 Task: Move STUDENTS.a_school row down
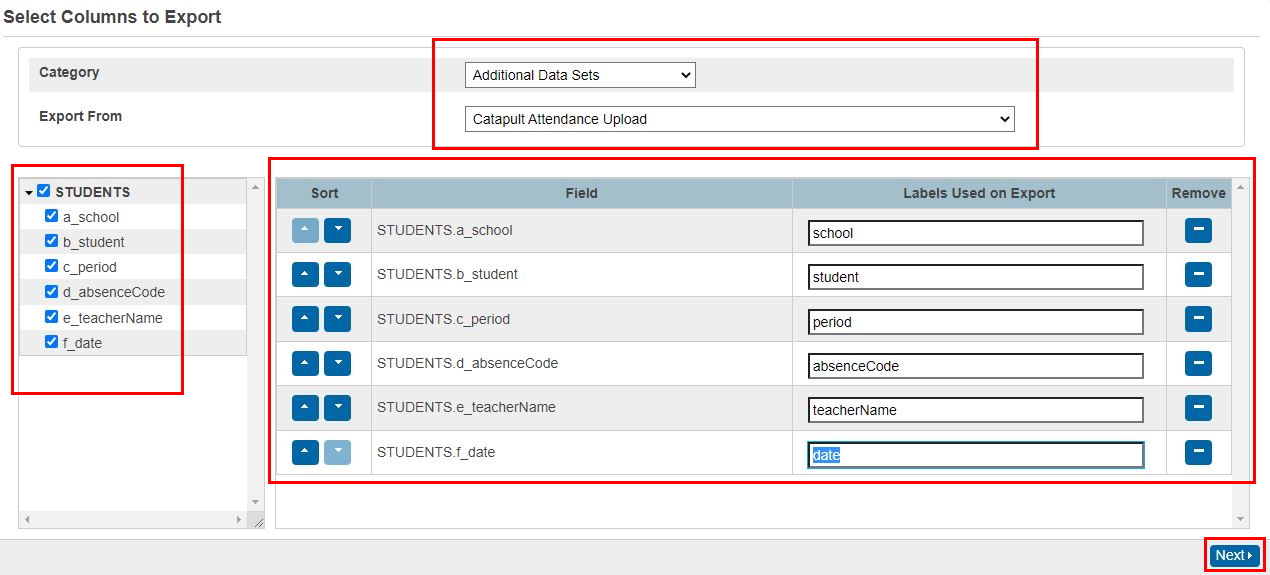tap(338, 231)
